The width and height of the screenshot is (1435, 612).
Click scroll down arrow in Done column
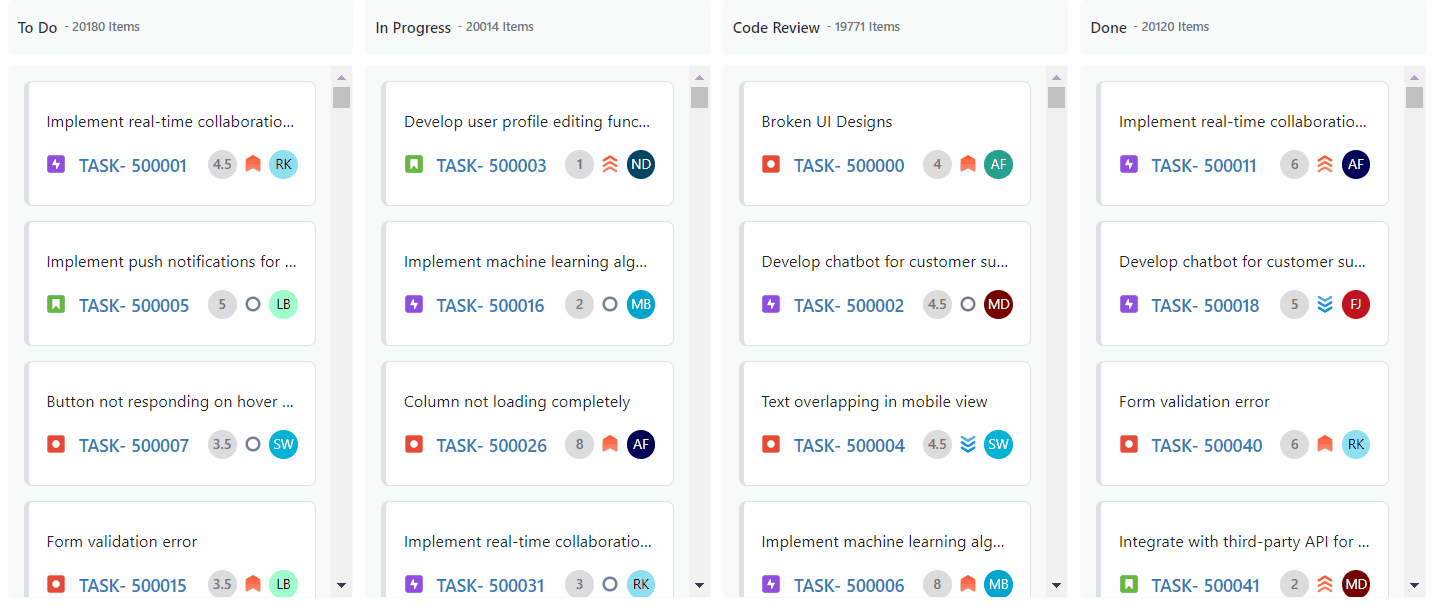(1414, 586)
